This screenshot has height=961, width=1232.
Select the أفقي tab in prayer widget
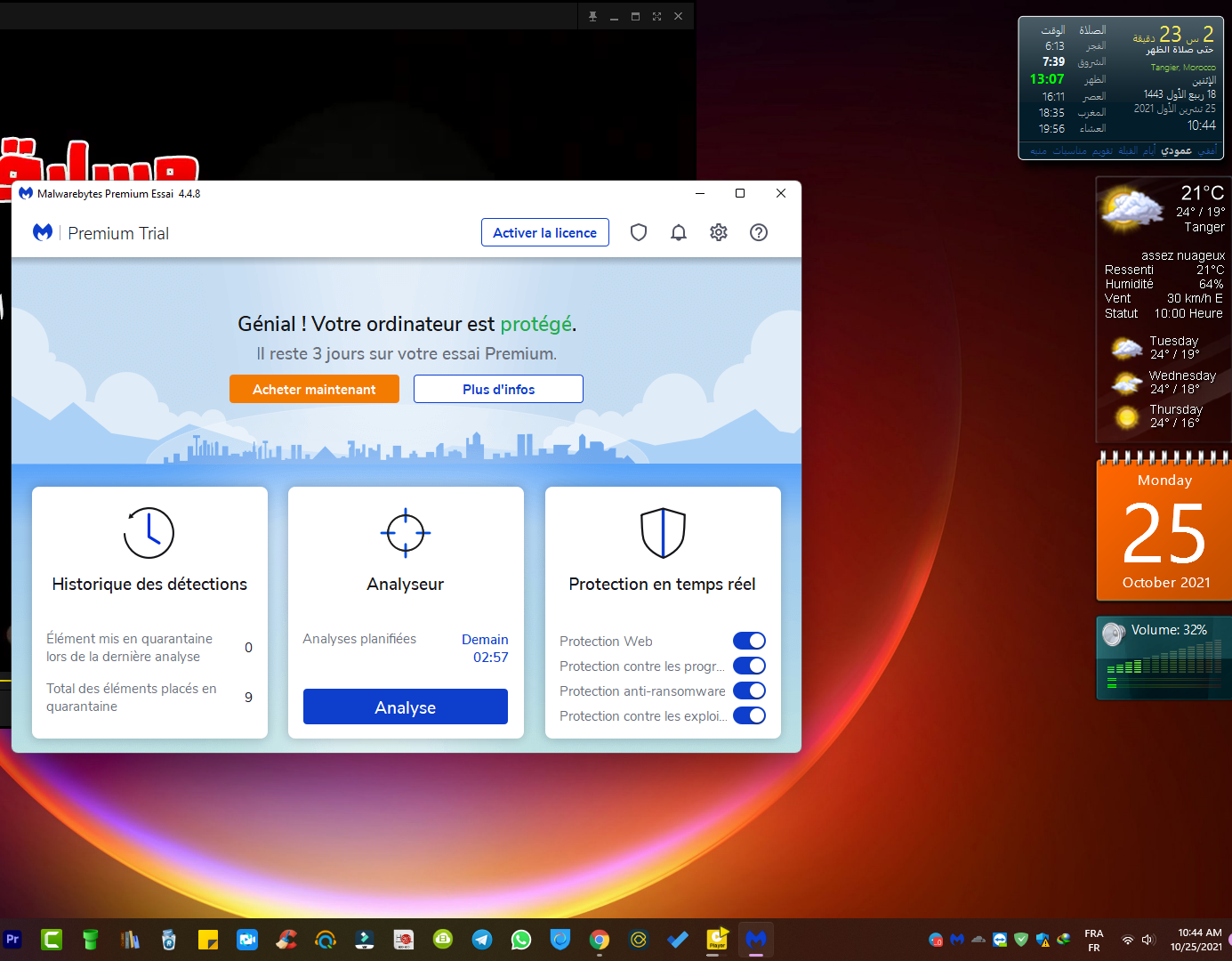(x=1207, y=150)
